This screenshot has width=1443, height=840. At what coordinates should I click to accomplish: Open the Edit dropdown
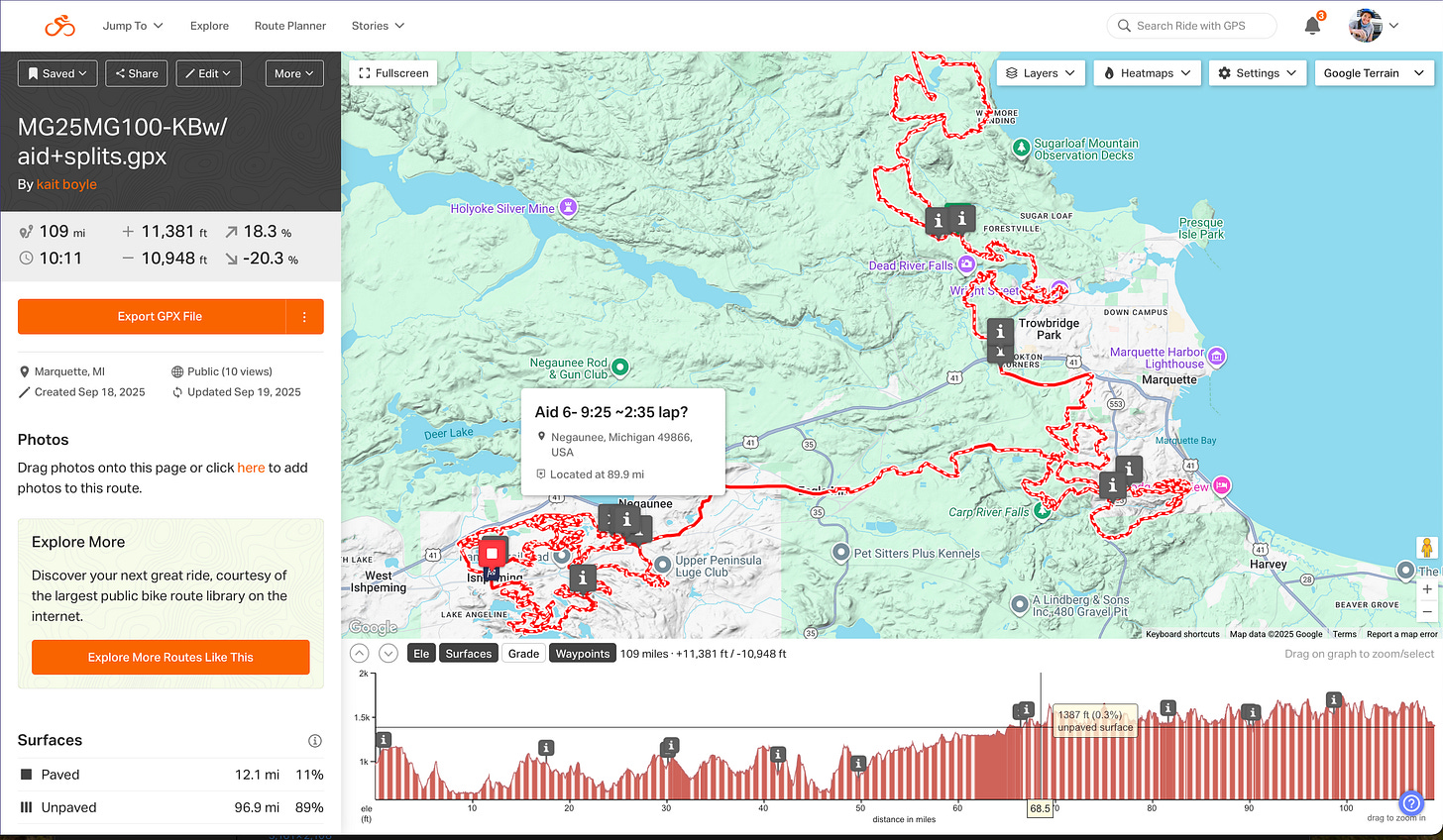point(208,73)
